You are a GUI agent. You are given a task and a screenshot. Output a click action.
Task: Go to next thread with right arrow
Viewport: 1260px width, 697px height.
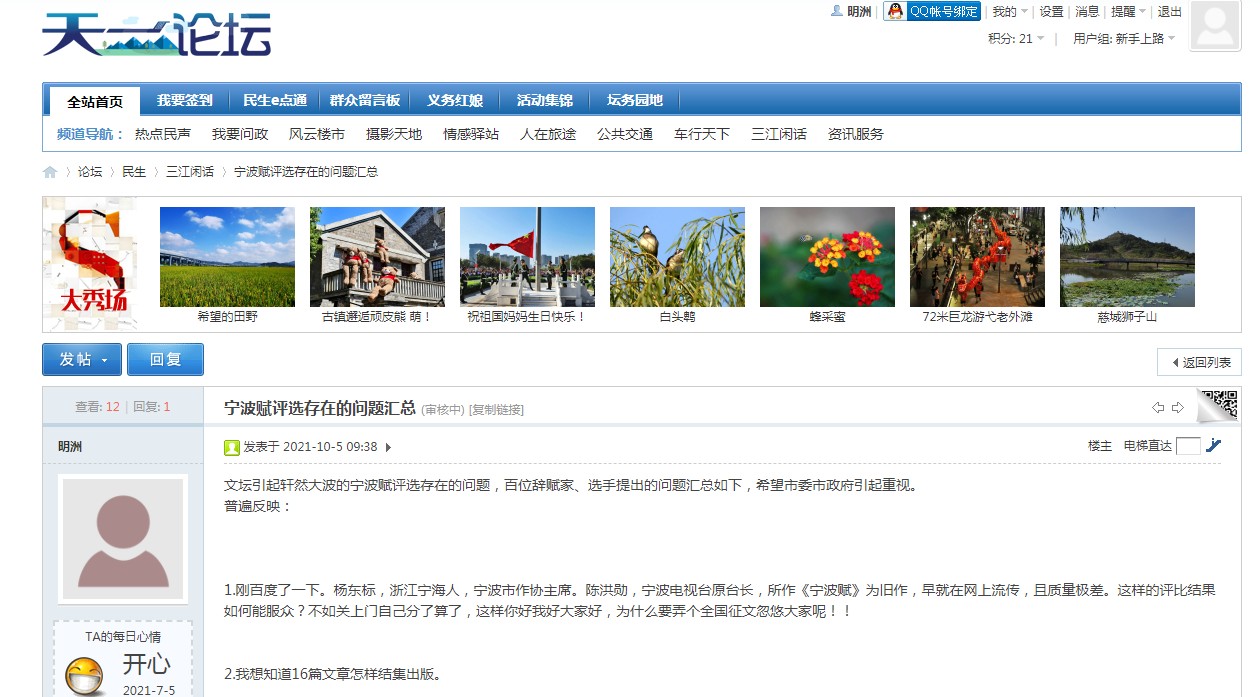coord(1177,408)
